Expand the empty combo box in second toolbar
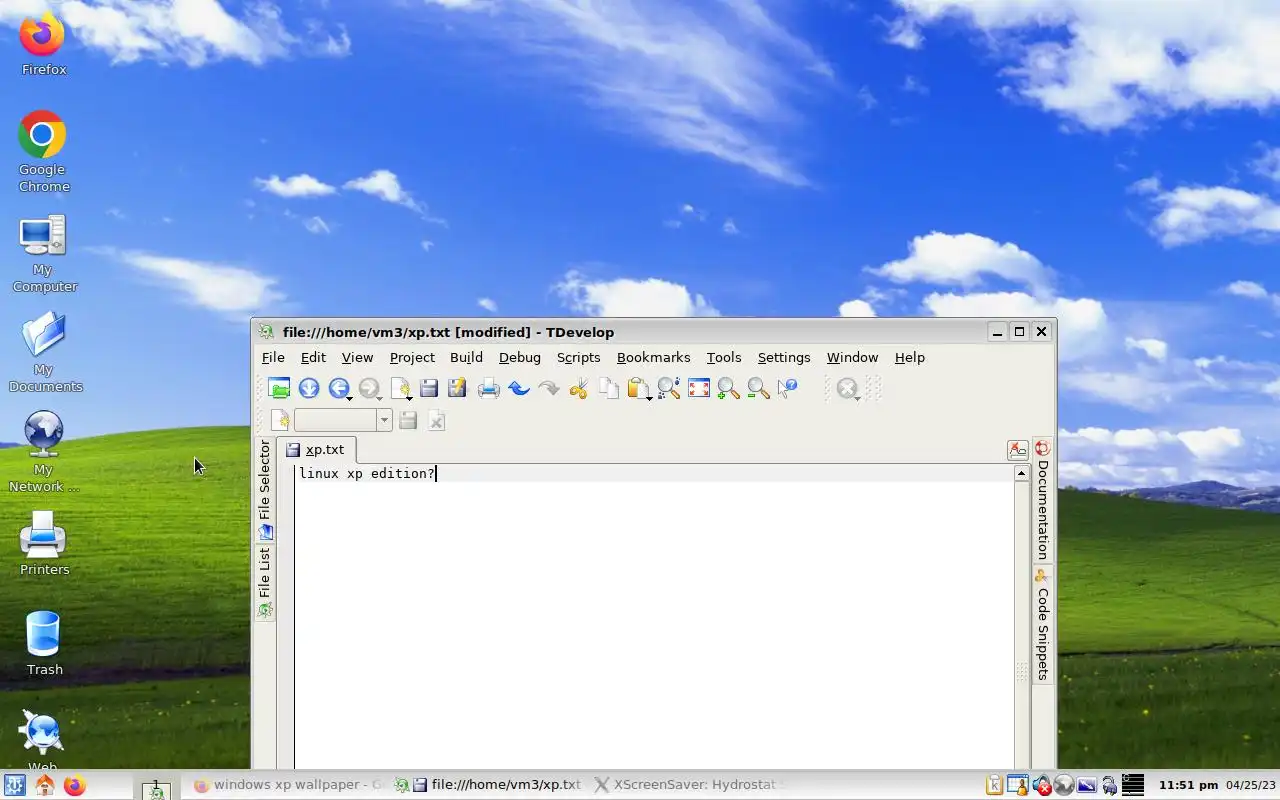1280x800 pixels. pyautogui.click(x=384, y=421)
